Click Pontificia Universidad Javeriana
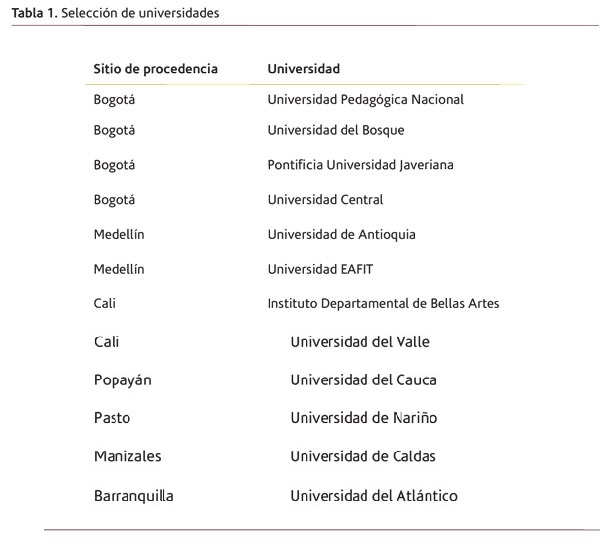This screenshot has width=600, height=550. (360, 165)
